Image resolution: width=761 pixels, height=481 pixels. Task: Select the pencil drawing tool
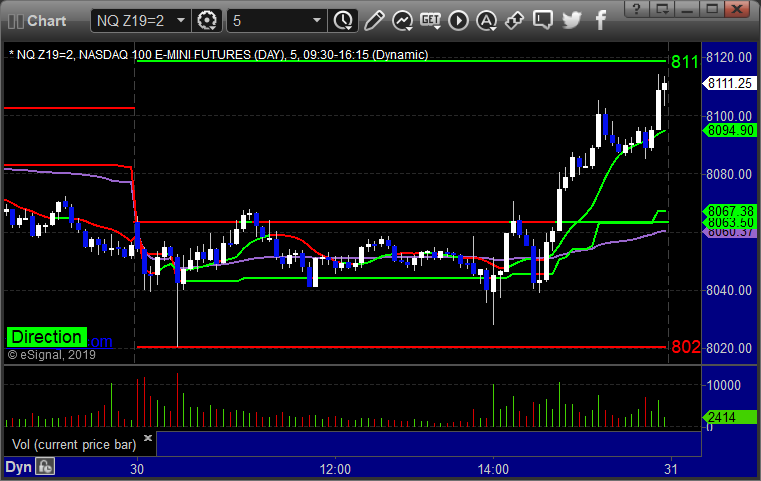(x=374, y=21)
